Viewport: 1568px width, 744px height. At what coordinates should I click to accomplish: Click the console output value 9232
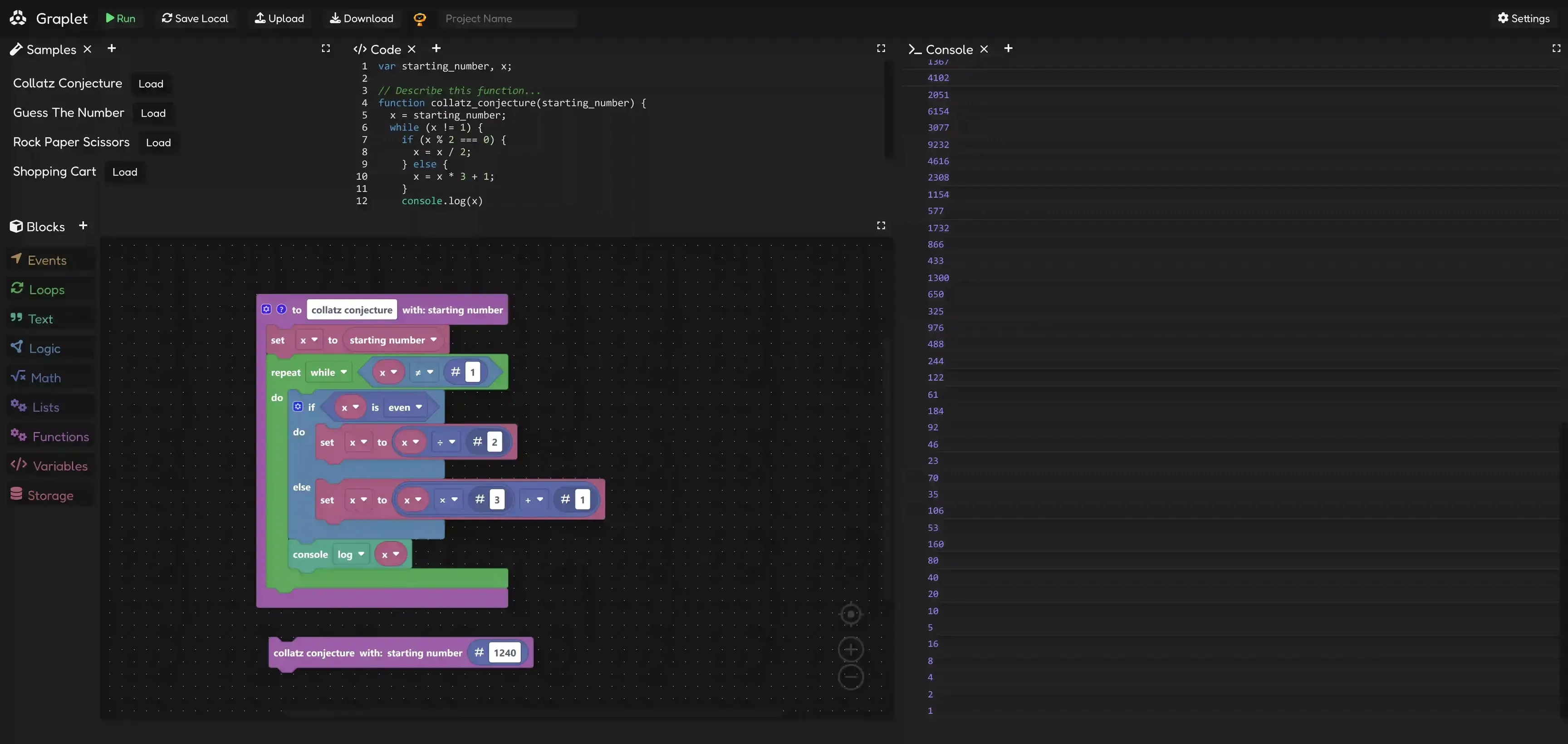pyautogui.click(x=938, y=145)
